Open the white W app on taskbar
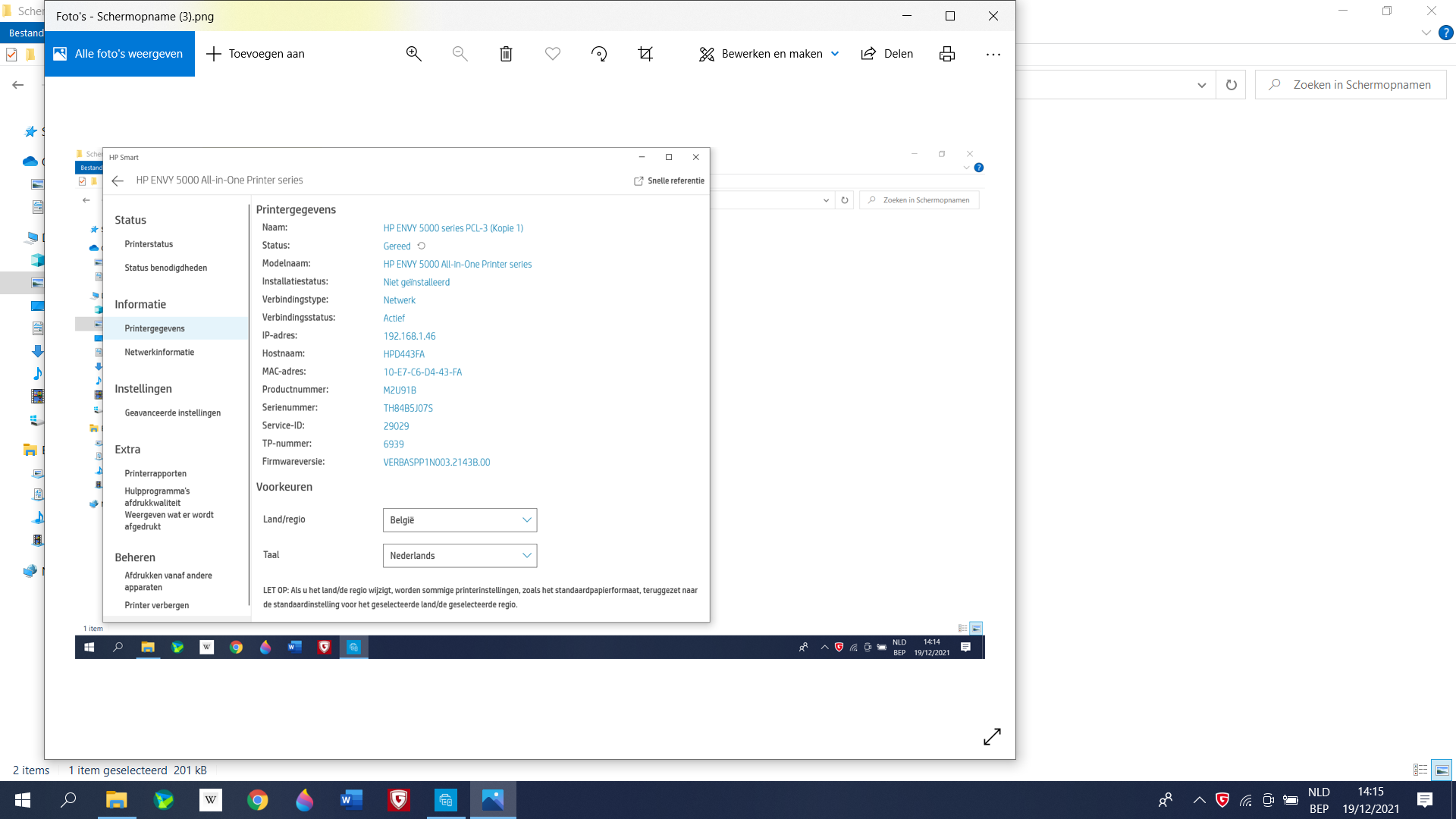Screen dimensions: 1456x819 coord(211,800)
